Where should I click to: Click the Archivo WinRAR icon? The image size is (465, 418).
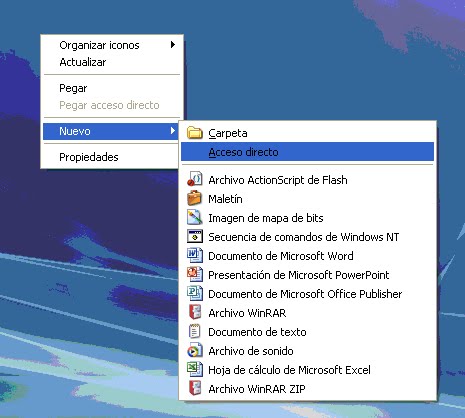[x=195, y=312]
